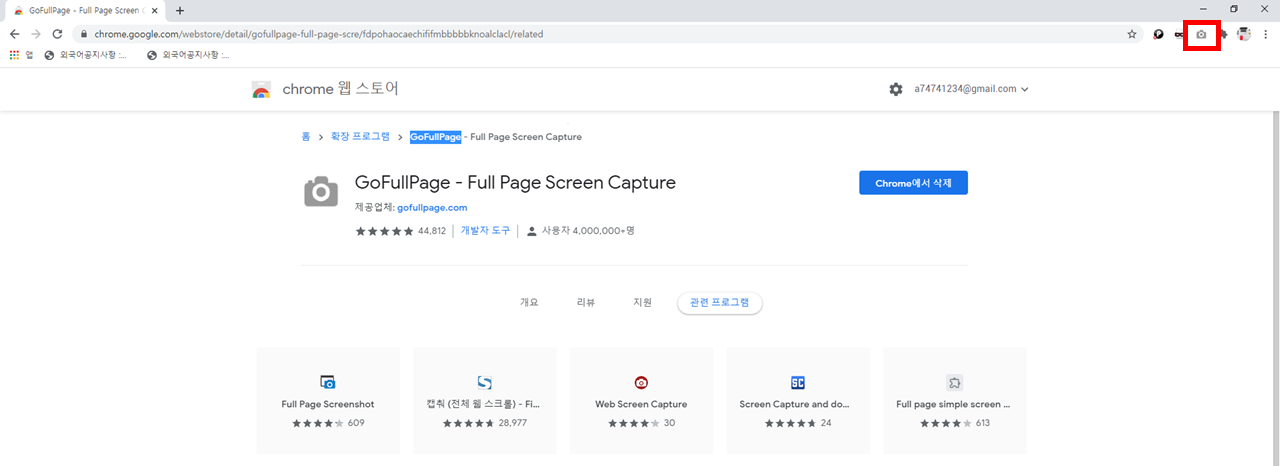Viewport: 1280px width, 466px height.
Task: Reload the page
Action: coord(58,34)
